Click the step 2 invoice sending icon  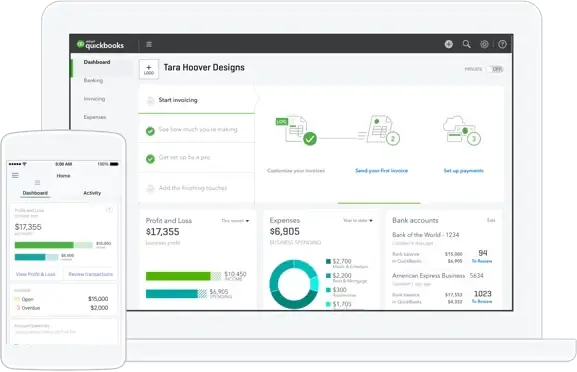click(x=379, y=130)
